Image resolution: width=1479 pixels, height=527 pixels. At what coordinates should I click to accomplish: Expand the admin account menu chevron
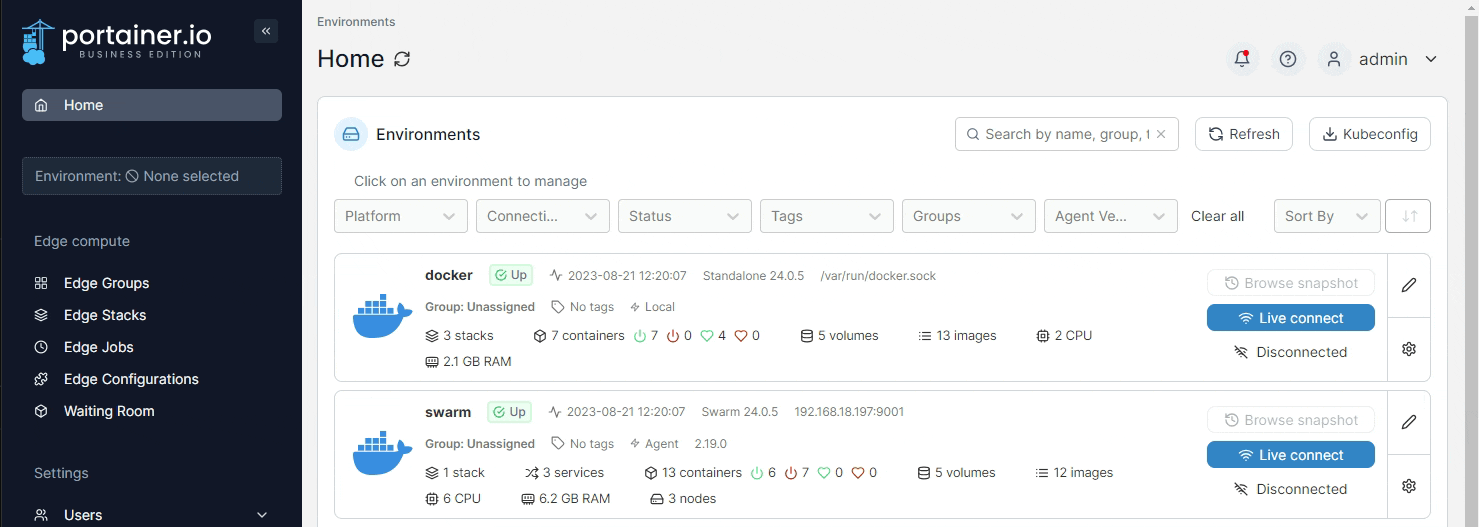point(1431,59)
